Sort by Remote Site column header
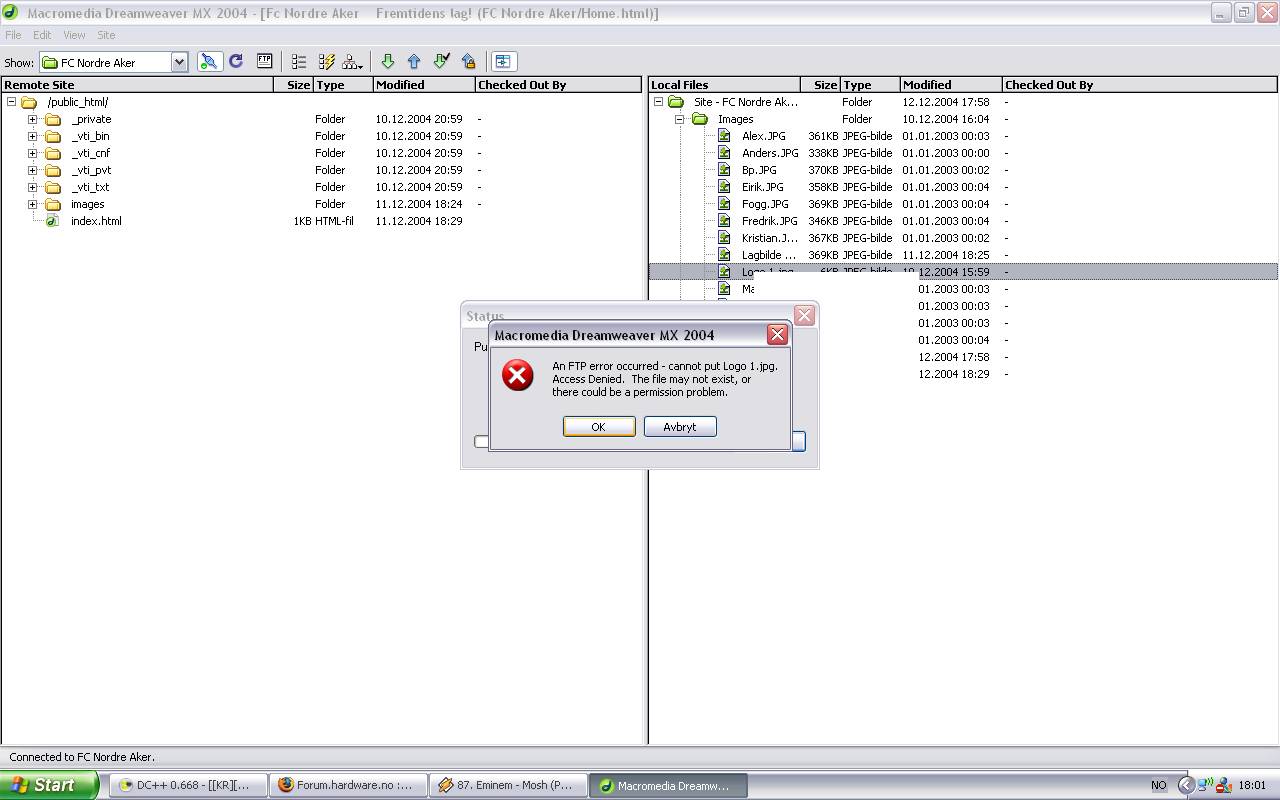The height and width of the screenshot is (800, 1280). click(138, 85)
